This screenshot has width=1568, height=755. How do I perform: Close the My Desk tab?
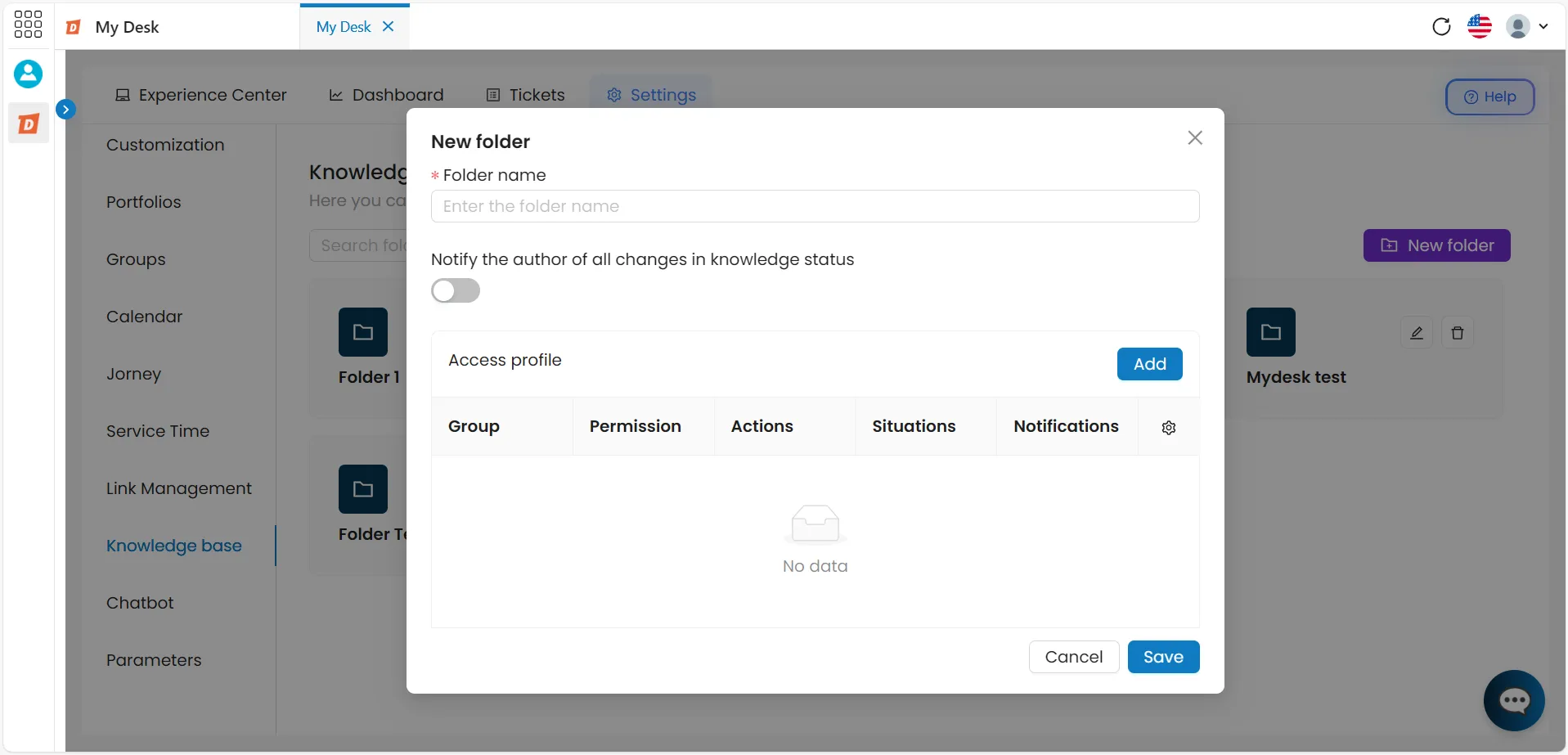click(x=389, y=26)
